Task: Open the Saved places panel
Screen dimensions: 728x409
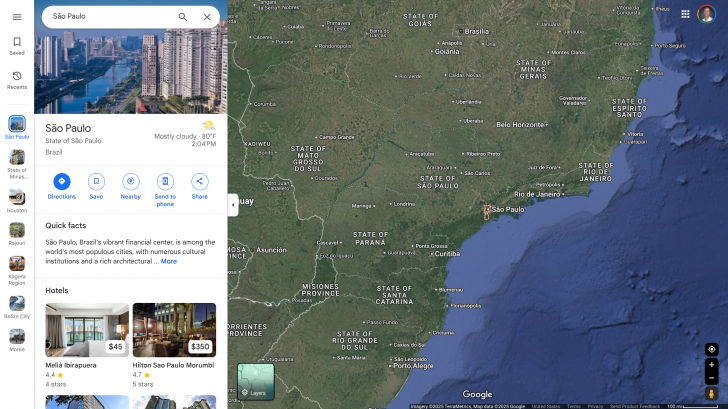Action: coord(17,45)
